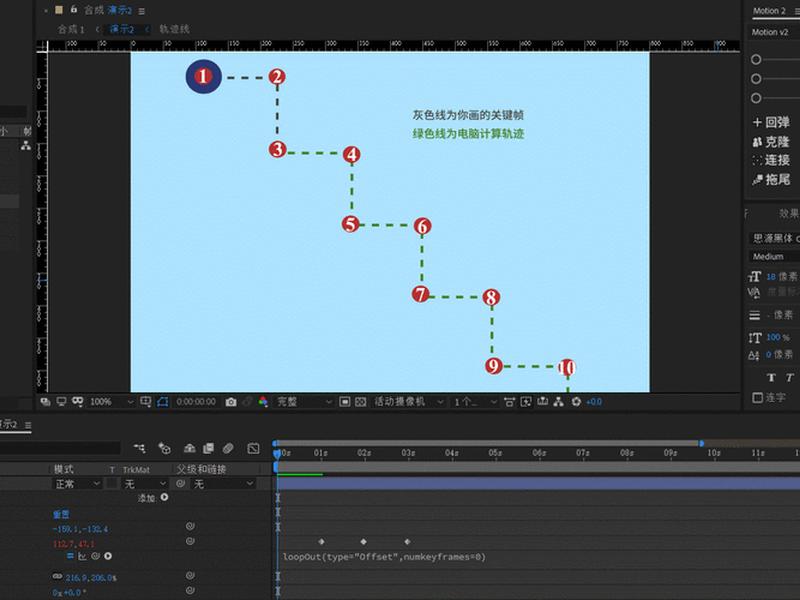Toggle the region of interest icon
The width and height of the screenshot is (800, 600).
(x=344, y=402)
